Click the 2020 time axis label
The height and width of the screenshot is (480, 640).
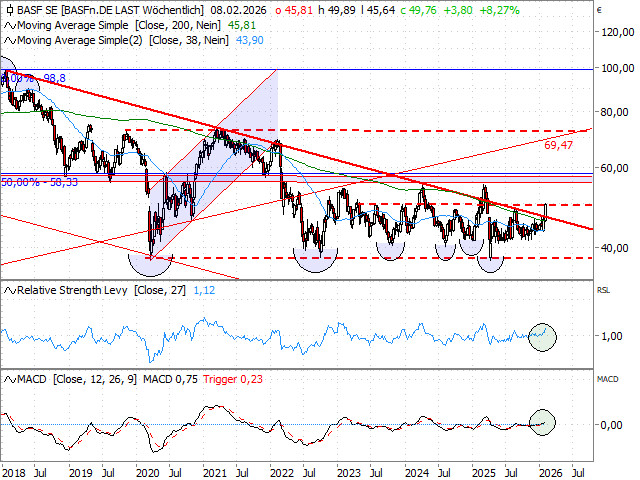coord(148,473)
